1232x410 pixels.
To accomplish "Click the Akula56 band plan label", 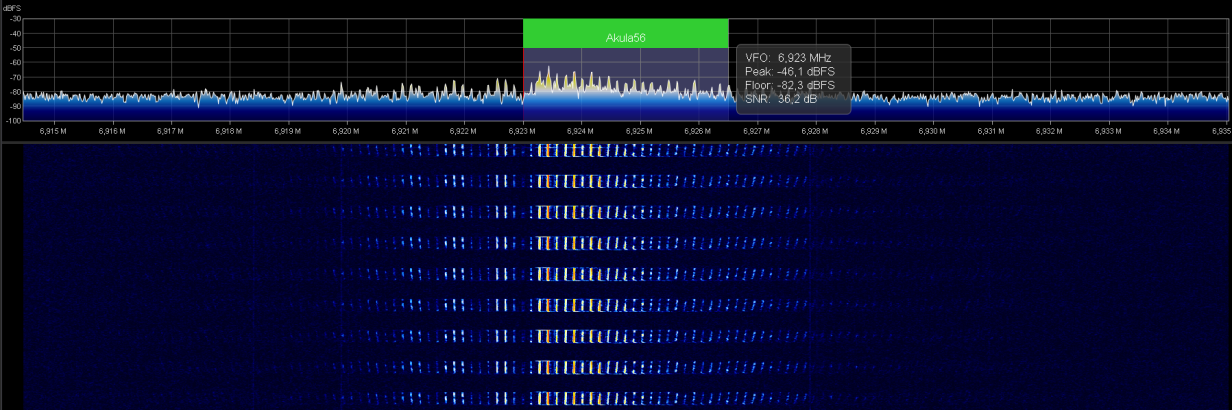I will 625,34.
